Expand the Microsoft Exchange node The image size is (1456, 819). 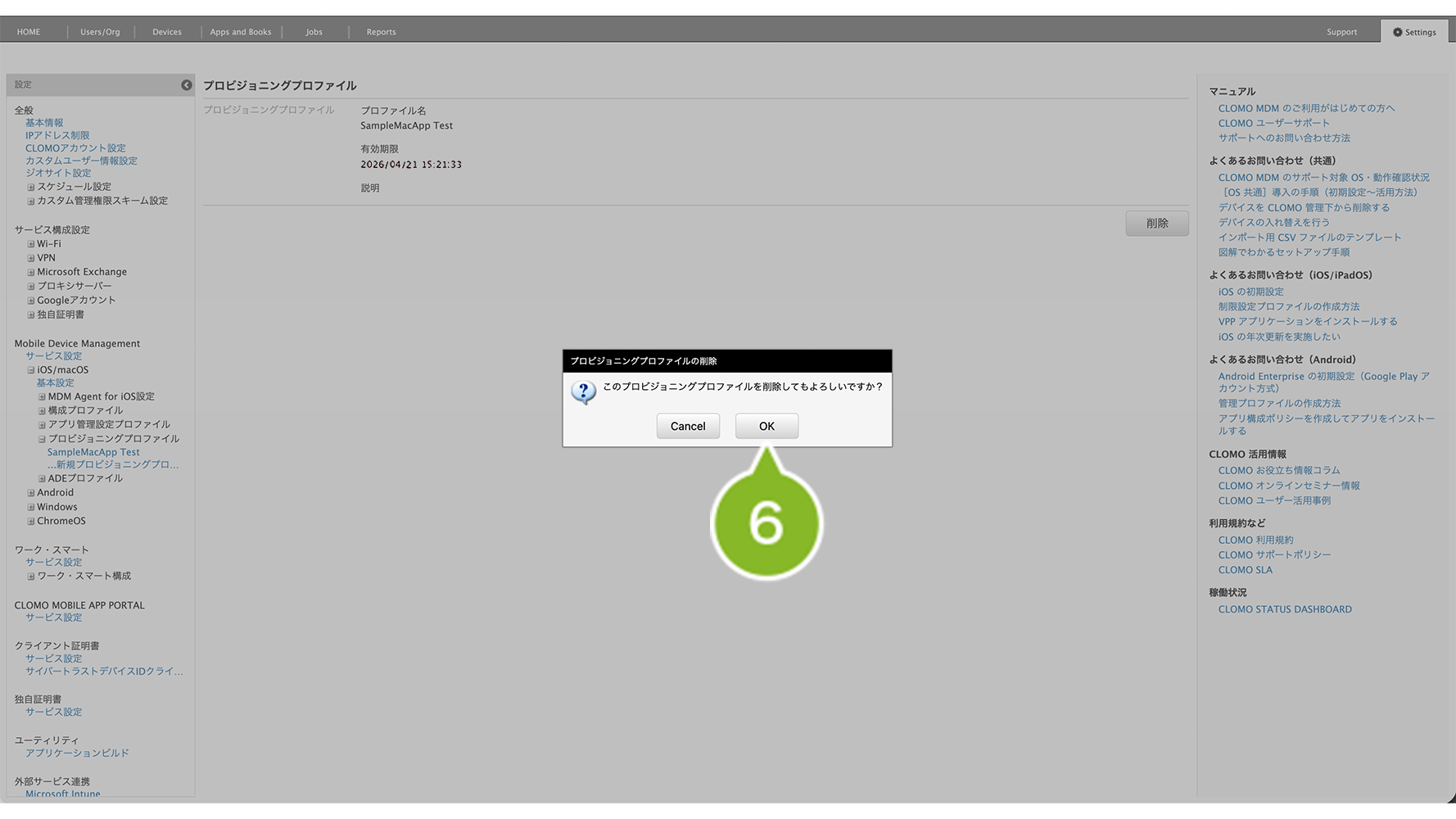[31, 273]
